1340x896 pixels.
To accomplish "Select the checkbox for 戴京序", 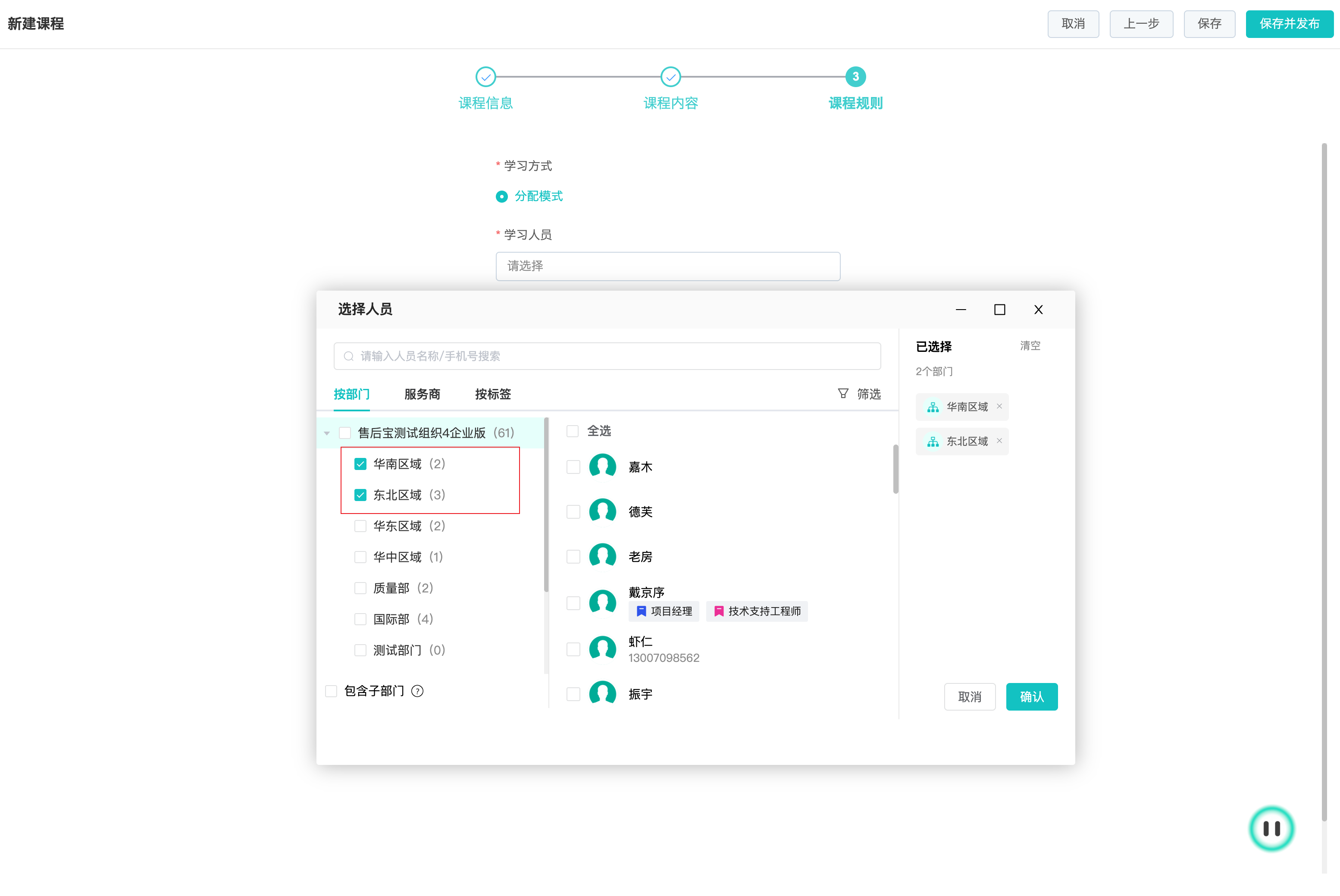I will pos(573,603).
